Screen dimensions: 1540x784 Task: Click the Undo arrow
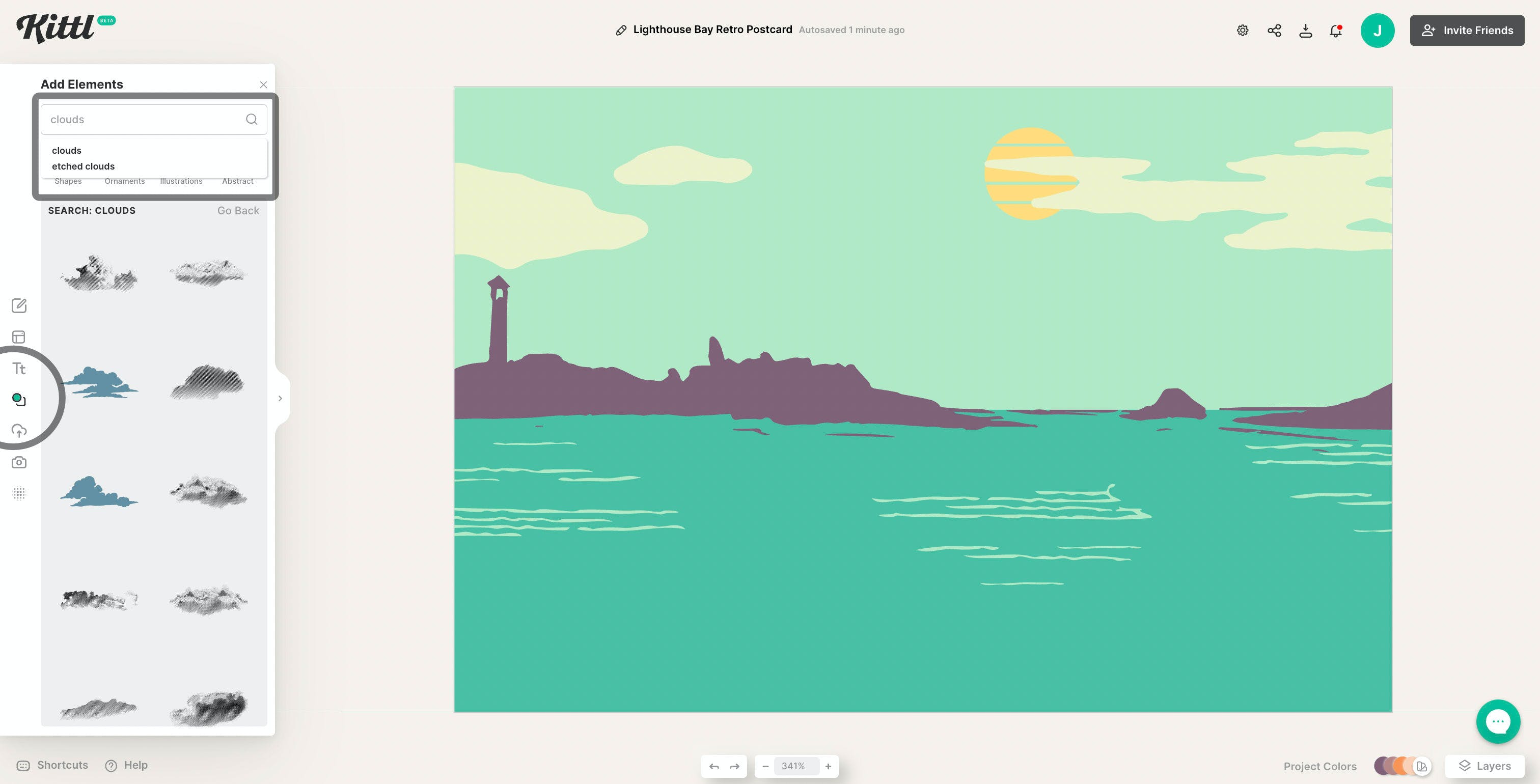pyautogui.click(x=714, y=766)
